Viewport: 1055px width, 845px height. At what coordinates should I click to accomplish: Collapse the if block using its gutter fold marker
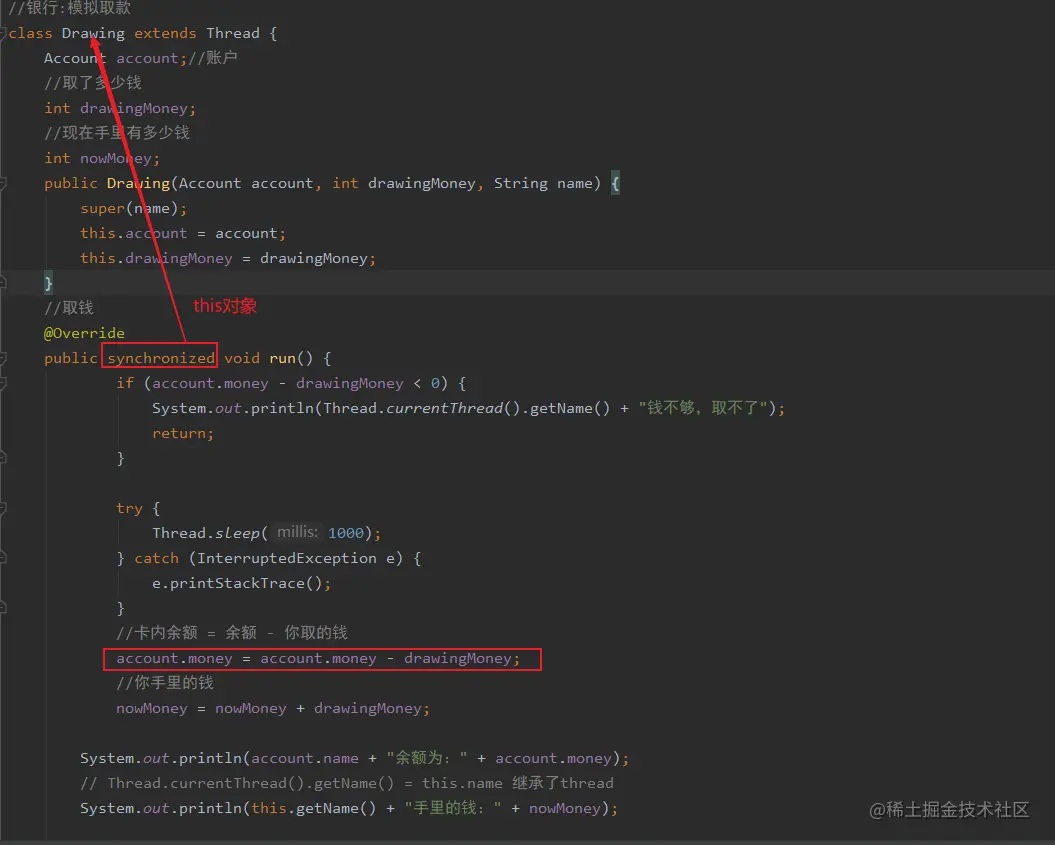3,383
